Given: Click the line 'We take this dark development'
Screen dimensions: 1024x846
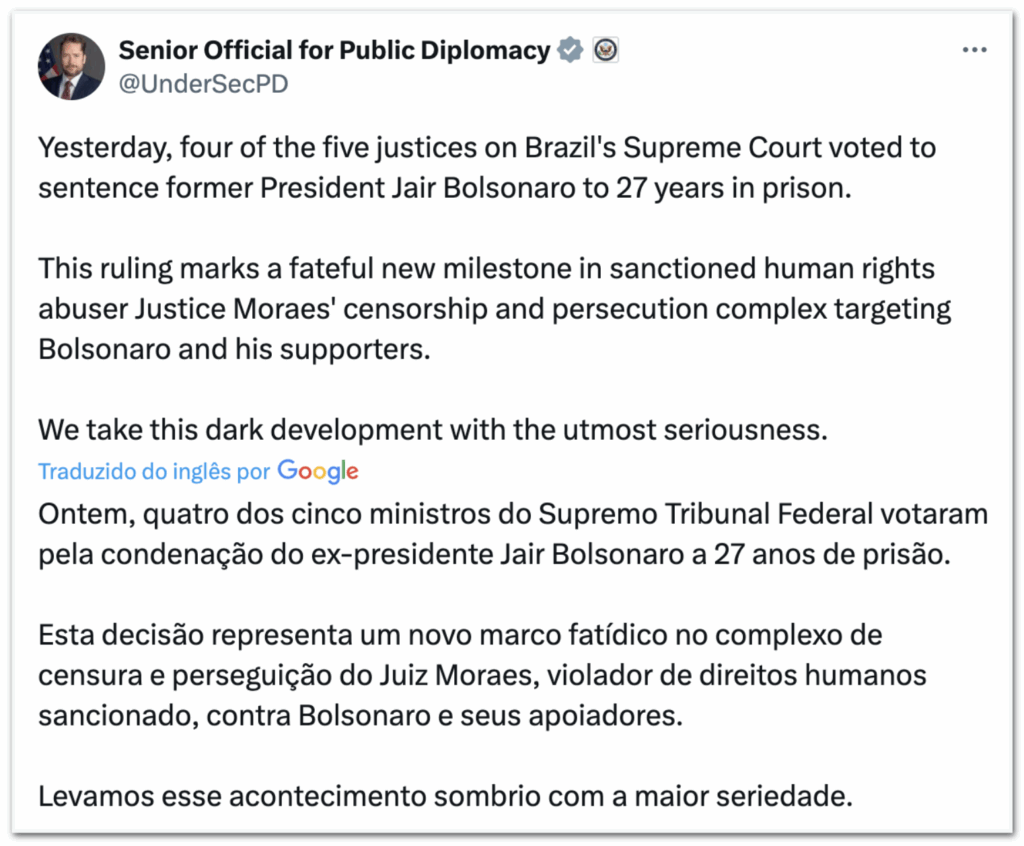Looking at the screenshot, I should pyautogui.click(x=434, y=431).
